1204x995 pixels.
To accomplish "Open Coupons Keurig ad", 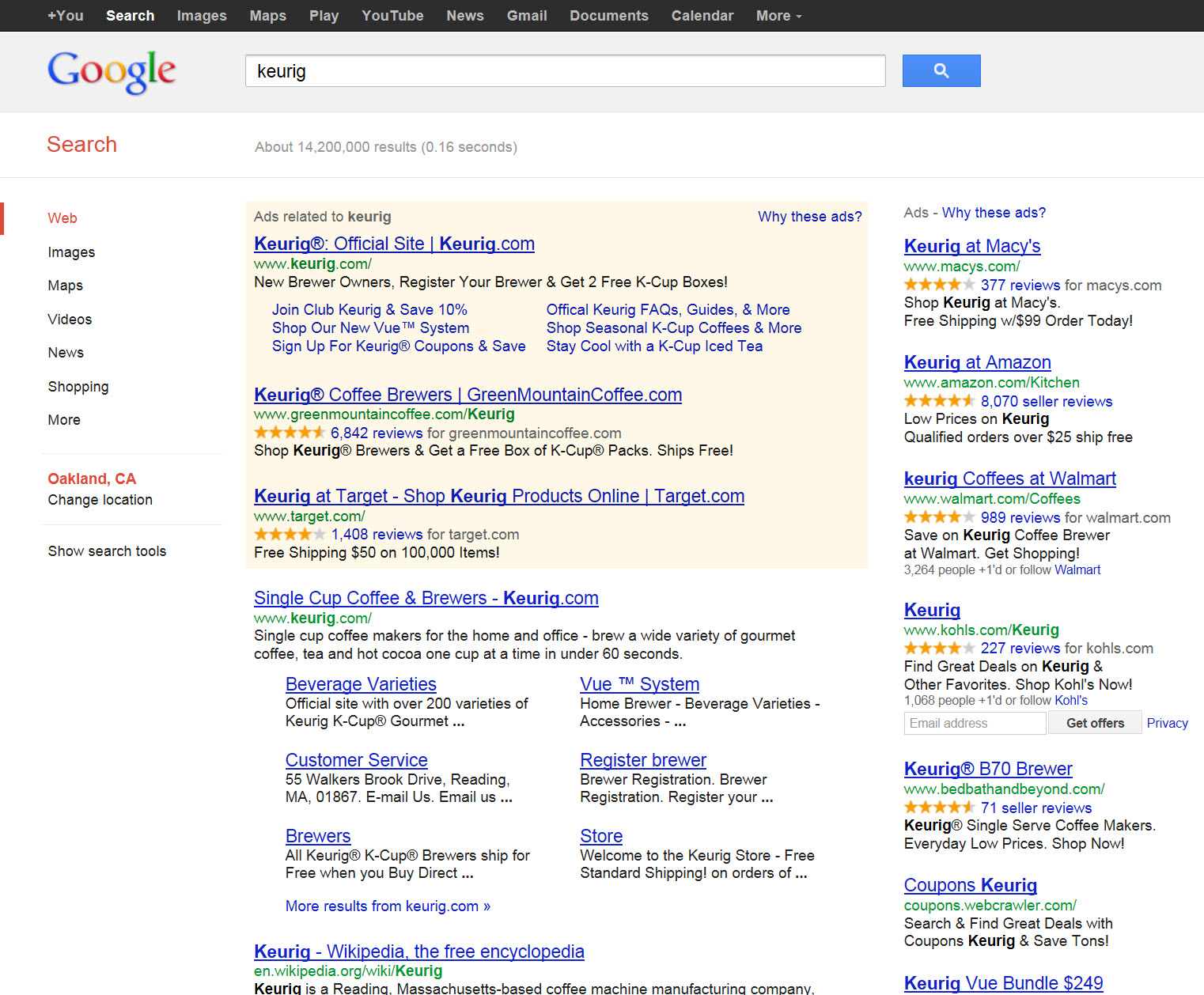I will coord(971,885).
